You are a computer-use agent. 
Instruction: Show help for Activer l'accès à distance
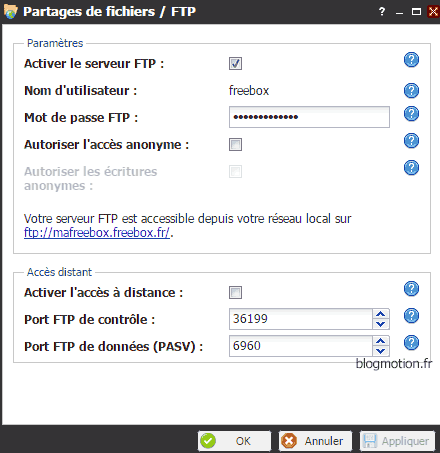point(411,289)
